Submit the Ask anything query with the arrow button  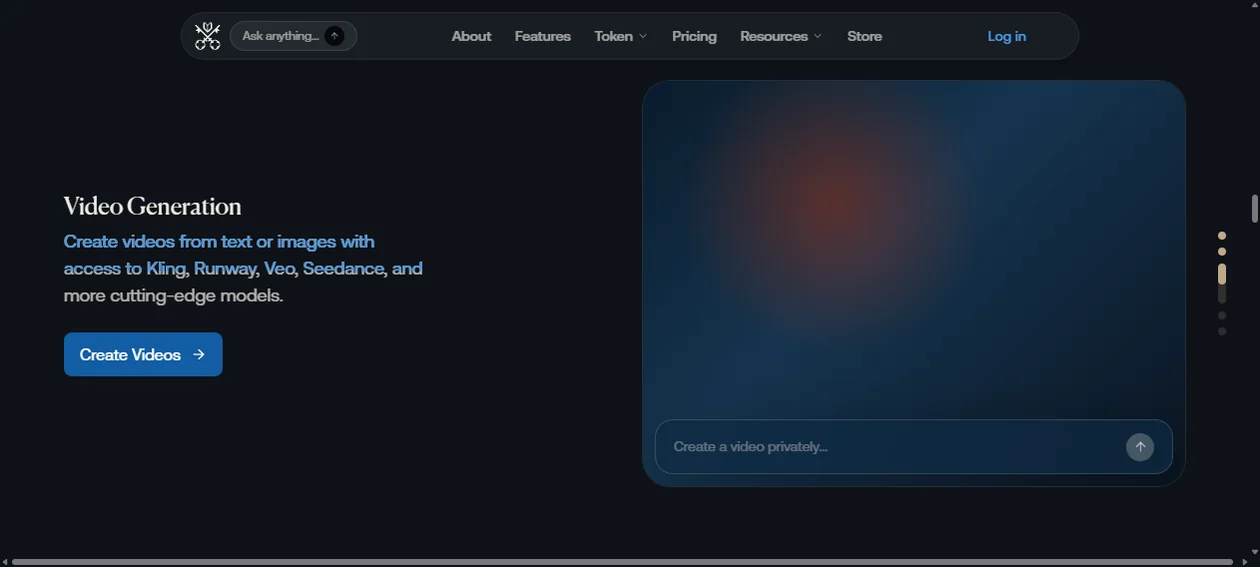coord(335,36)
